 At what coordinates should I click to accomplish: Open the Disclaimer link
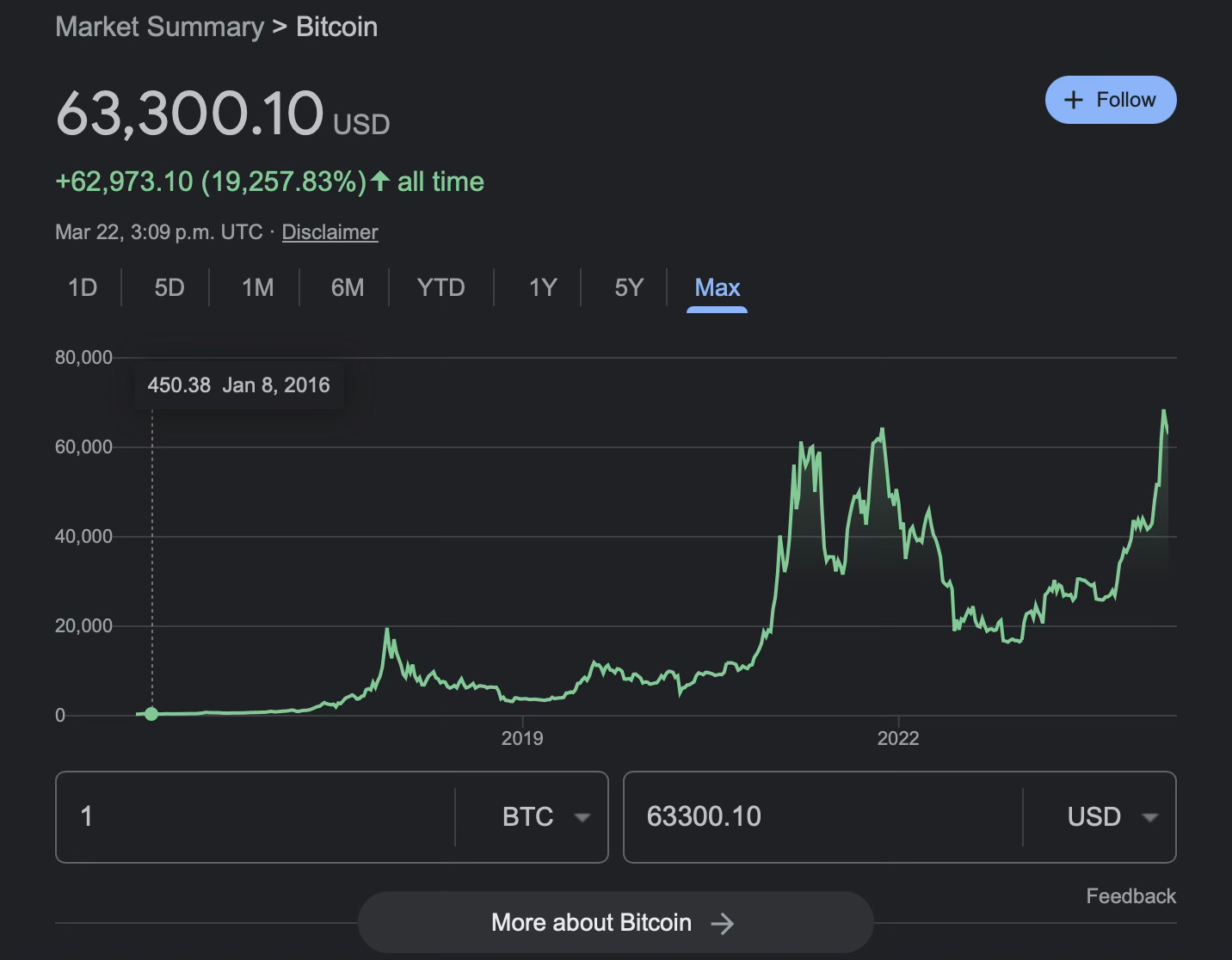click(330, 232)
